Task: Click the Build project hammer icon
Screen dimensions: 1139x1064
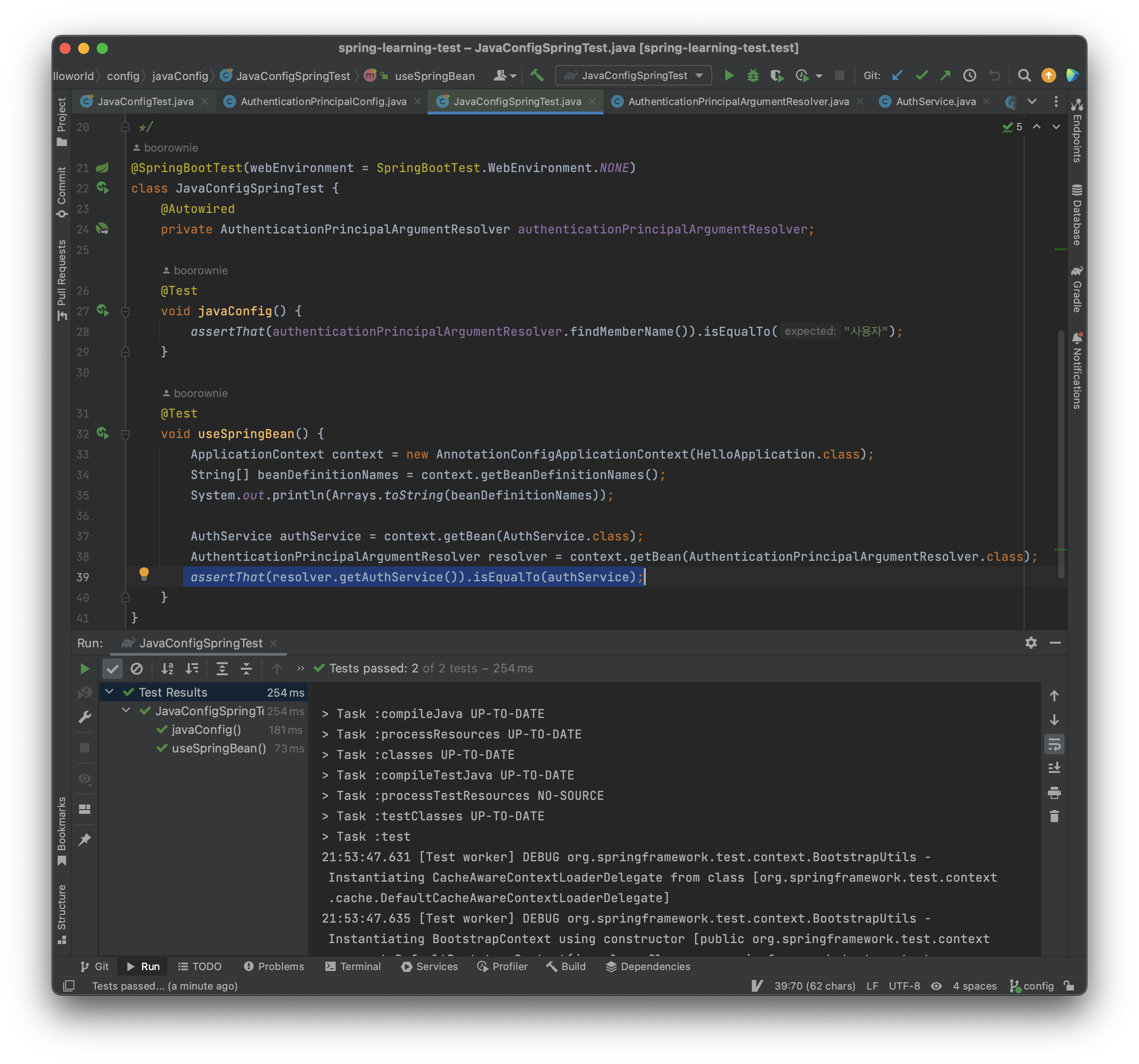Action: [537, 76]
